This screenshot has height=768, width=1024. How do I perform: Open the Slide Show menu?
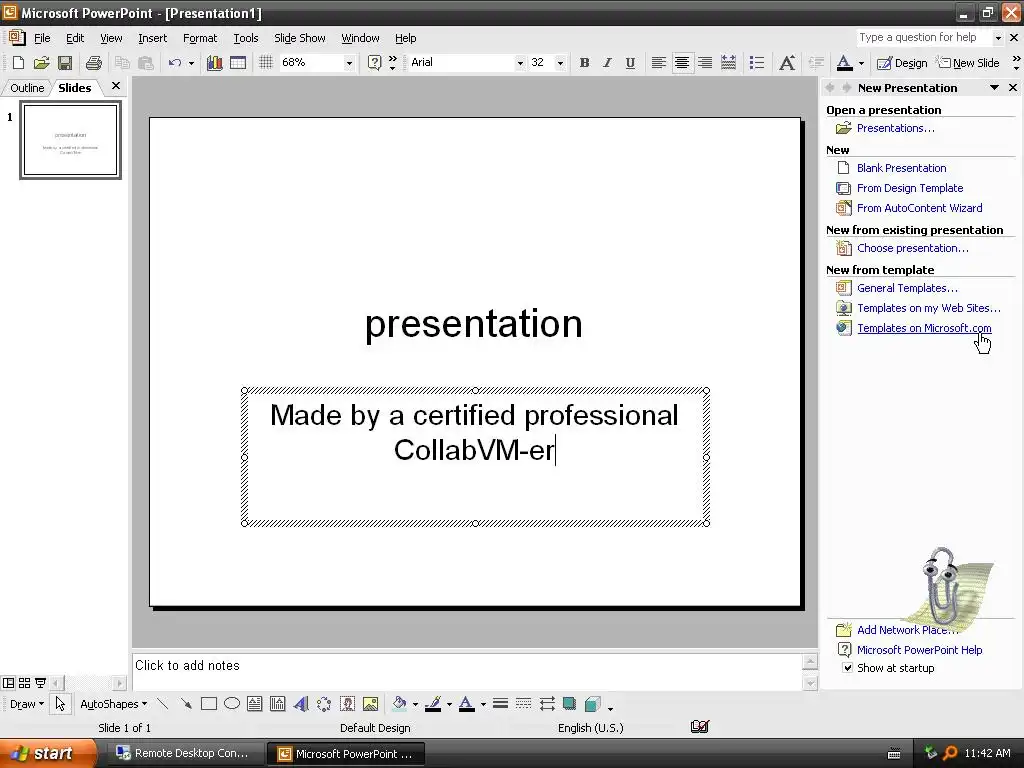(x=300, y=38)
